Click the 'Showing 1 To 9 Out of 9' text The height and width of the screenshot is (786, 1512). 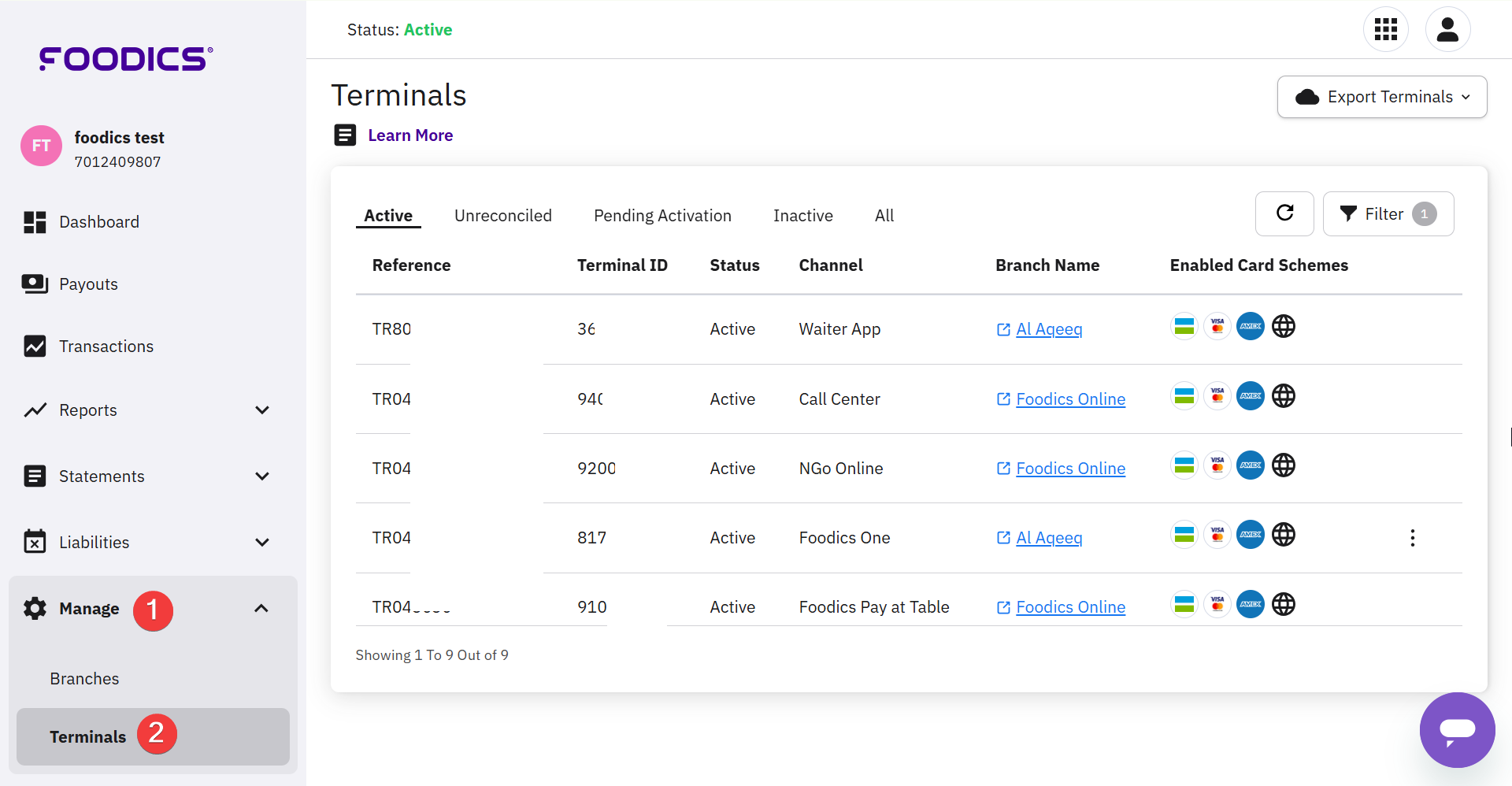432,655
